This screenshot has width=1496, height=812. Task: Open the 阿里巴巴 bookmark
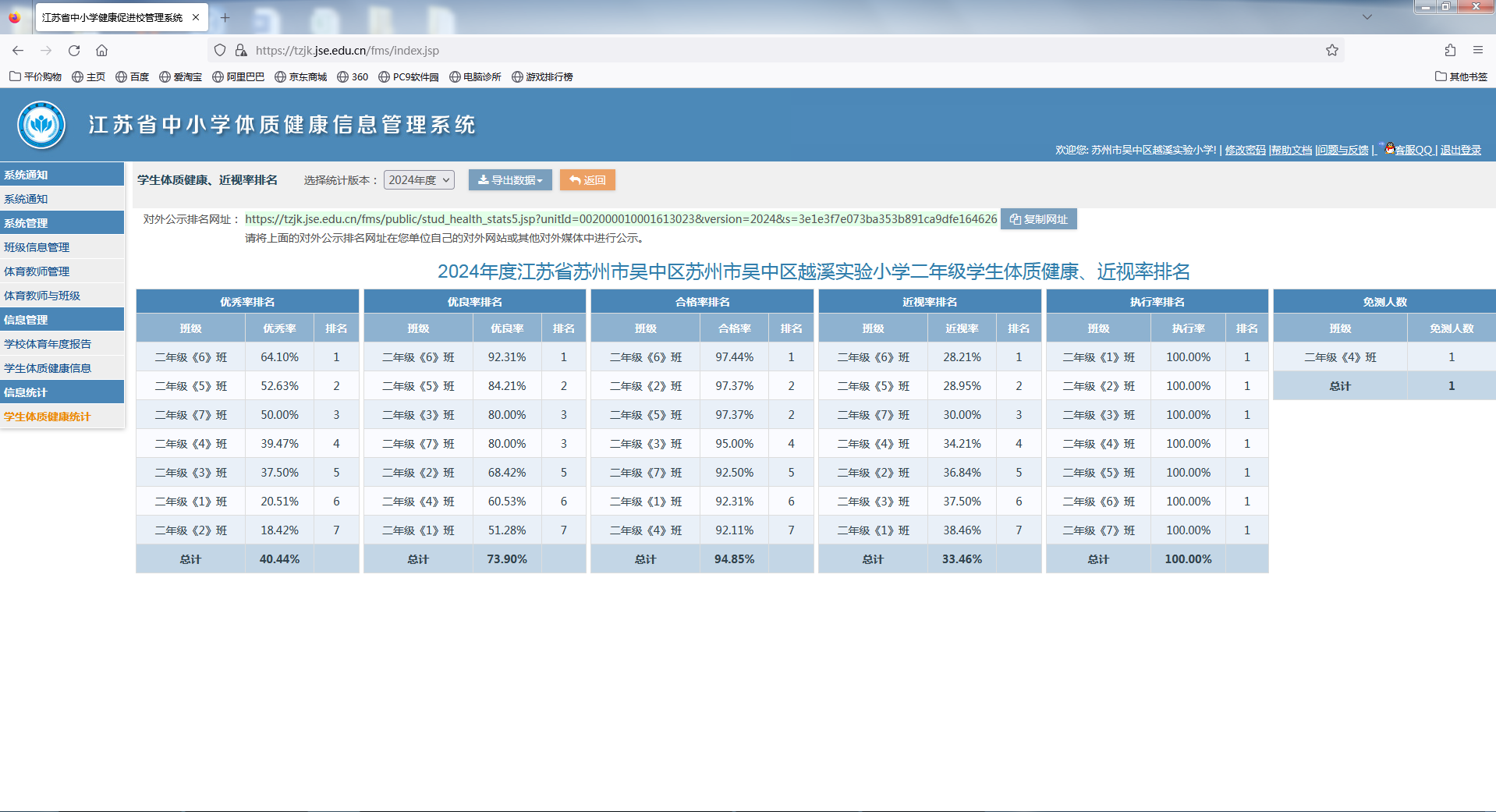[x=238, y=76]
